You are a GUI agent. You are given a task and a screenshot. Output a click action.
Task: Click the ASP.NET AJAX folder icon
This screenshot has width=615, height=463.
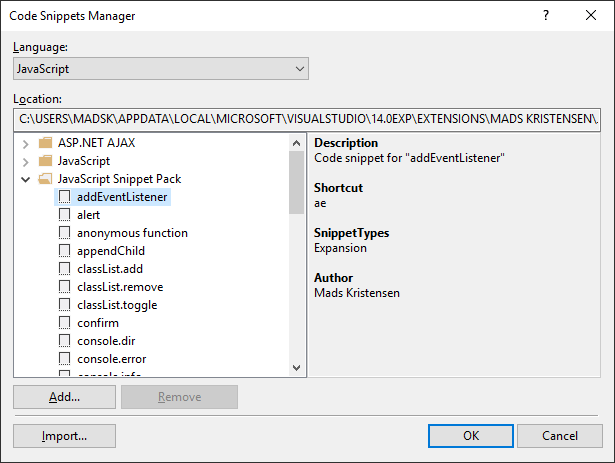click(44, 143)
